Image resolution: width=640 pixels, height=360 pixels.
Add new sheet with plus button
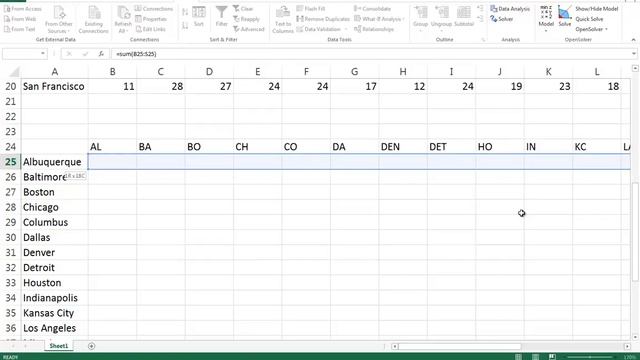point(91,346)
